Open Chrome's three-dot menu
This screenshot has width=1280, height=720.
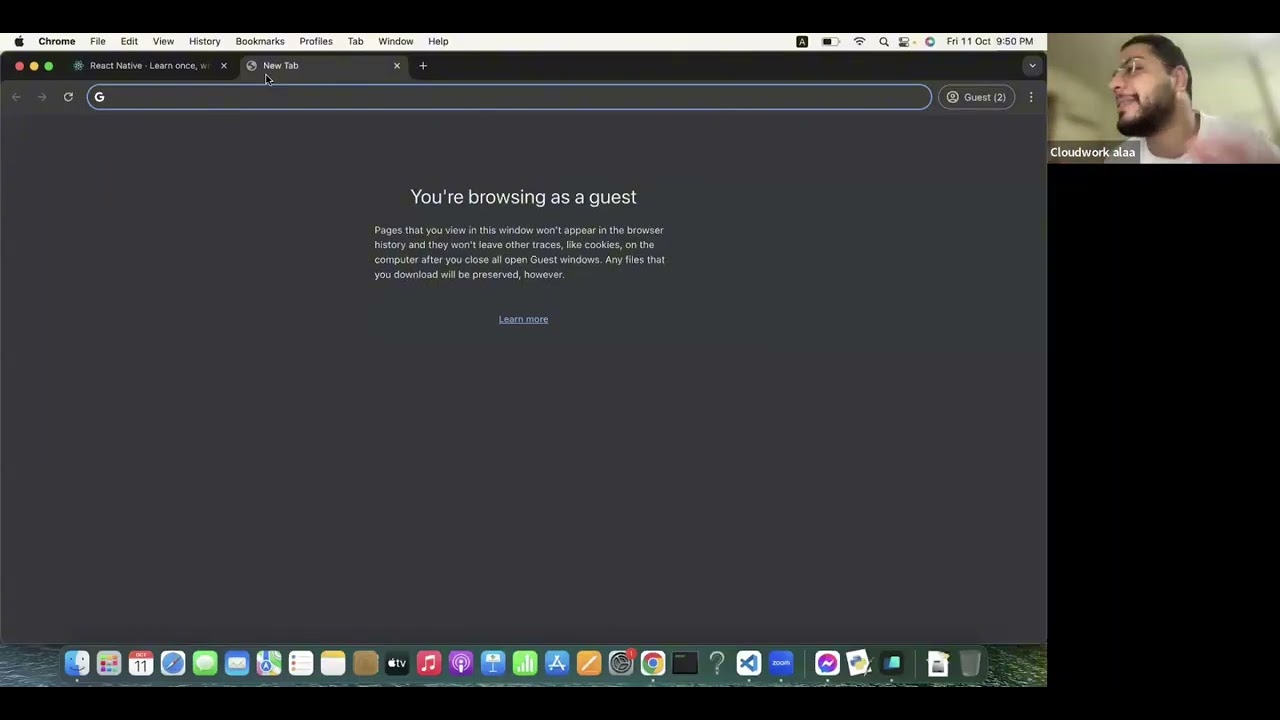[1031, 97]
